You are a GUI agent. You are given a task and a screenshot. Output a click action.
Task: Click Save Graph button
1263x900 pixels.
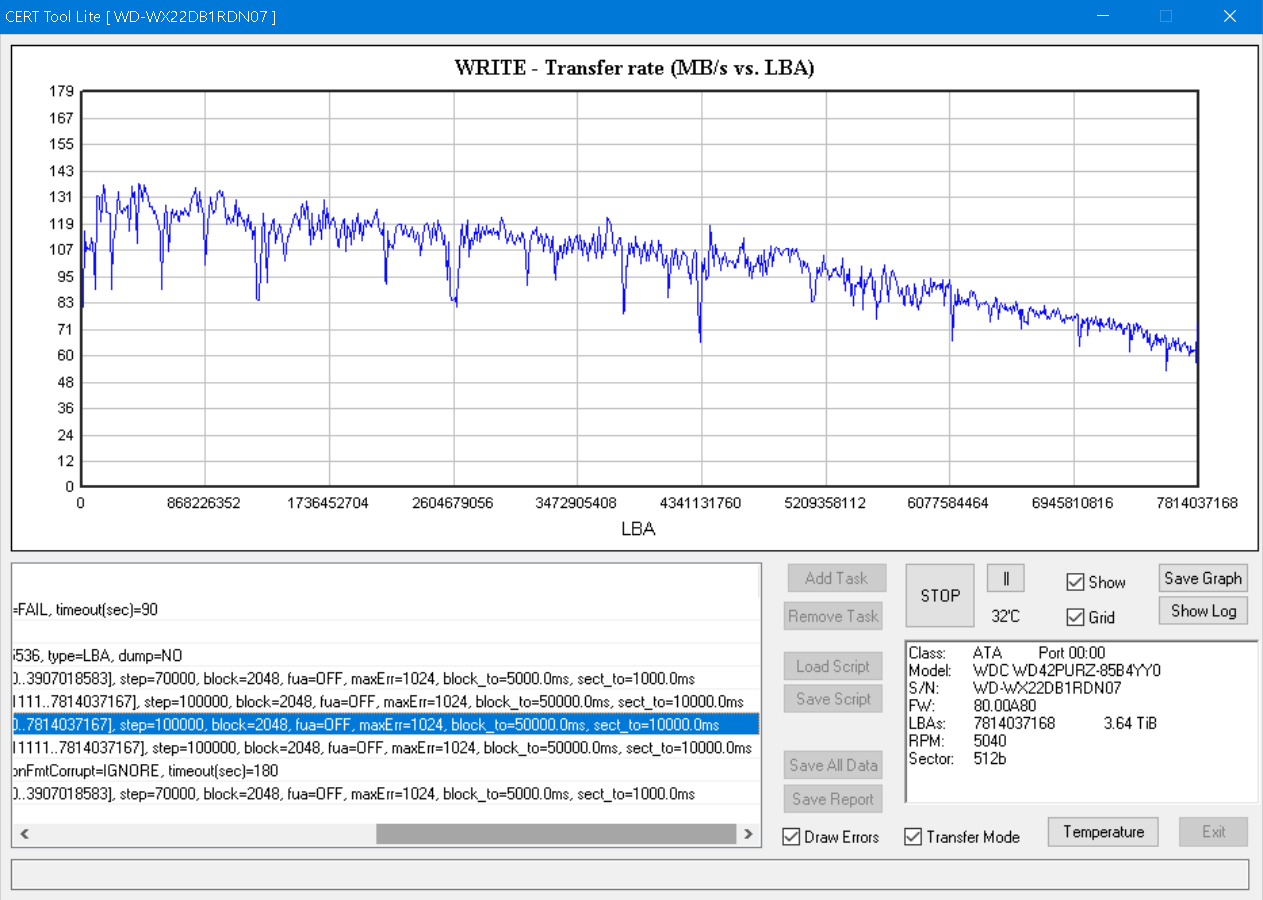[1202, 578]
